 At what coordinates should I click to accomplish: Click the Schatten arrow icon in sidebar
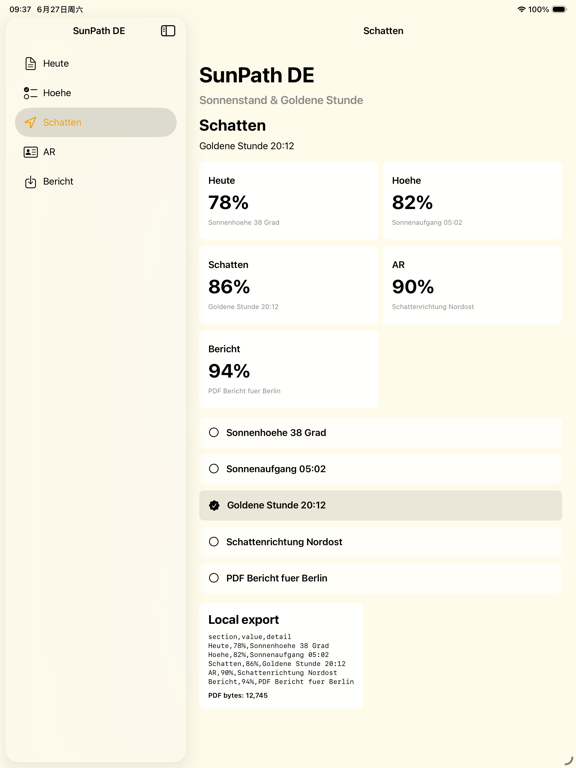30,122
